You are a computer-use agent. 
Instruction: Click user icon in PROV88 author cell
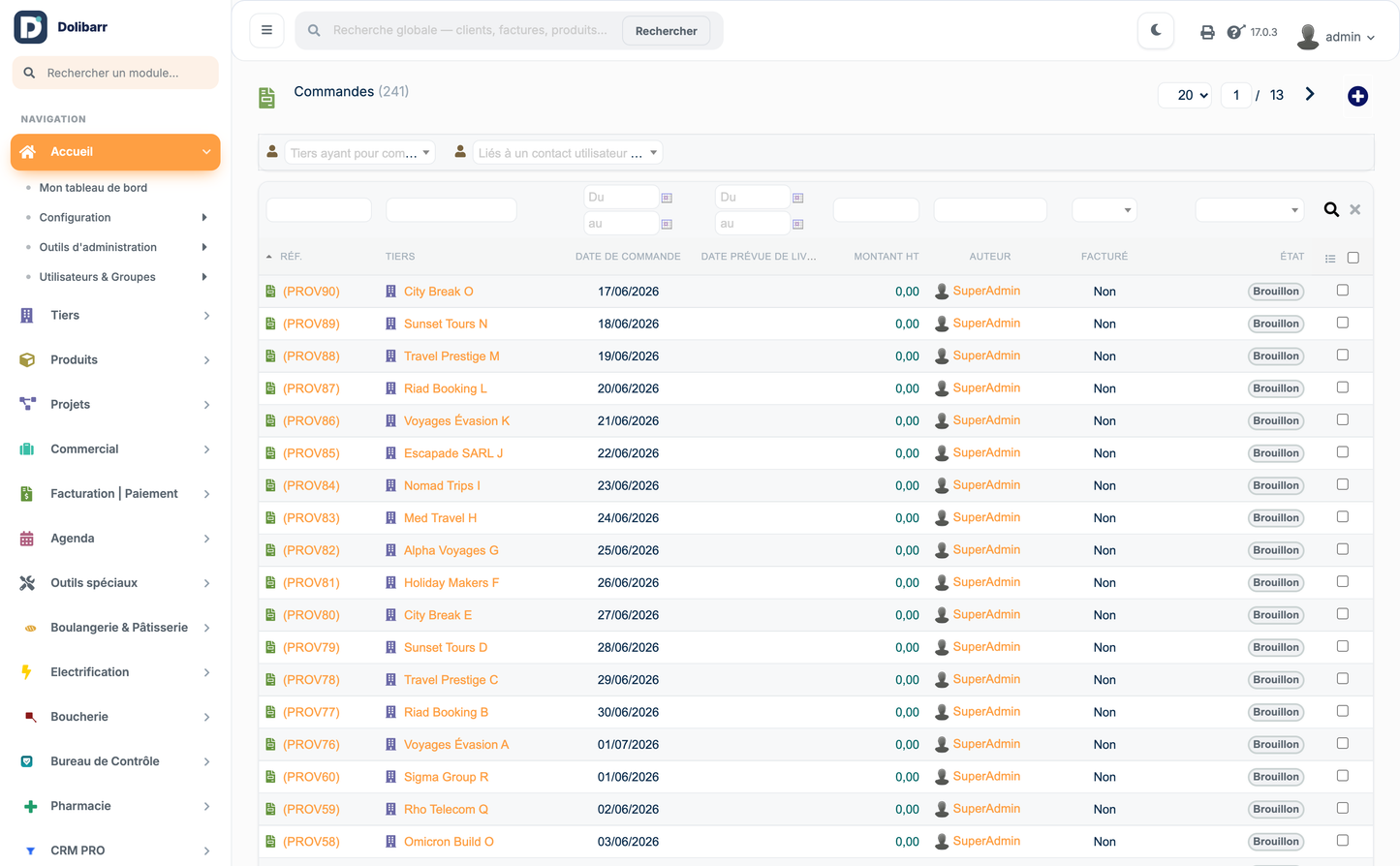pyautogui.click(x=941, y=356)
